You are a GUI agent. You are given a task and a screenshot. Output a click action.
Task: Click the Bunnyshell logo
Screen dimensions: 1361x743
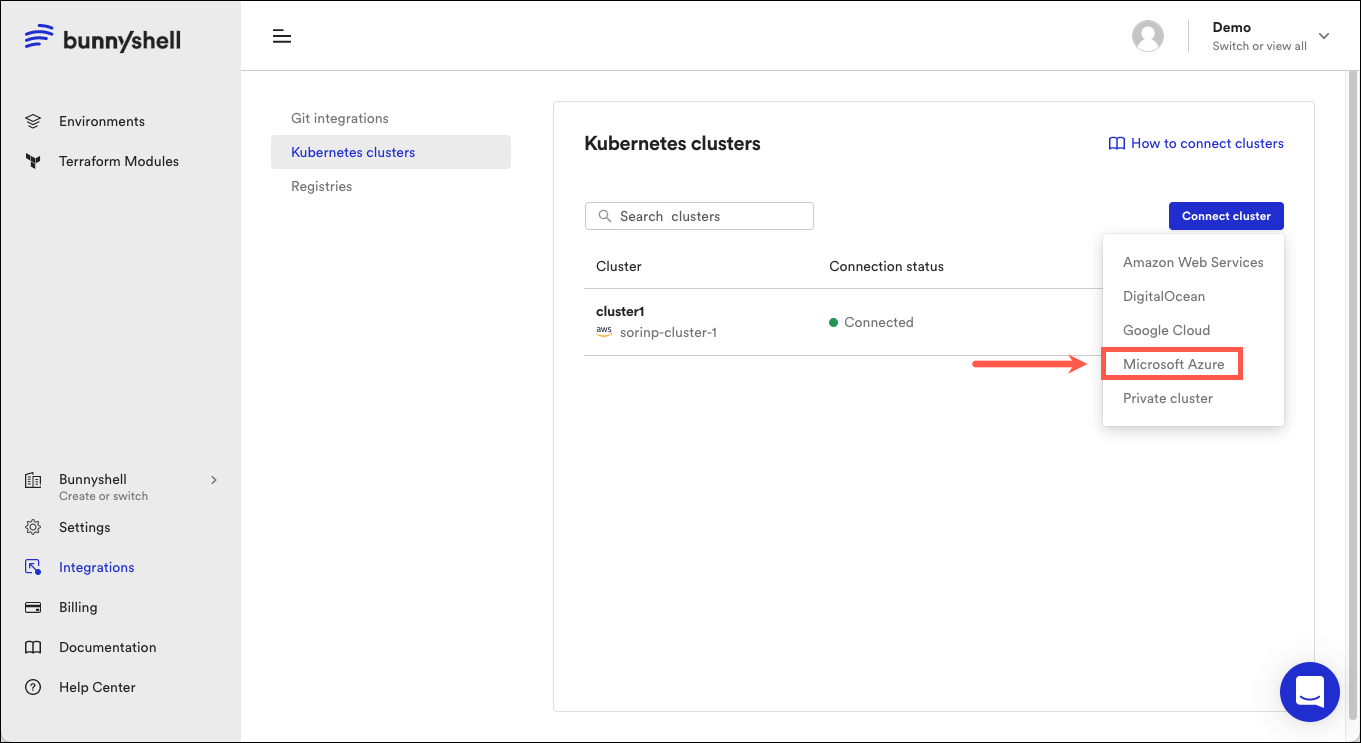click(103, 38)
